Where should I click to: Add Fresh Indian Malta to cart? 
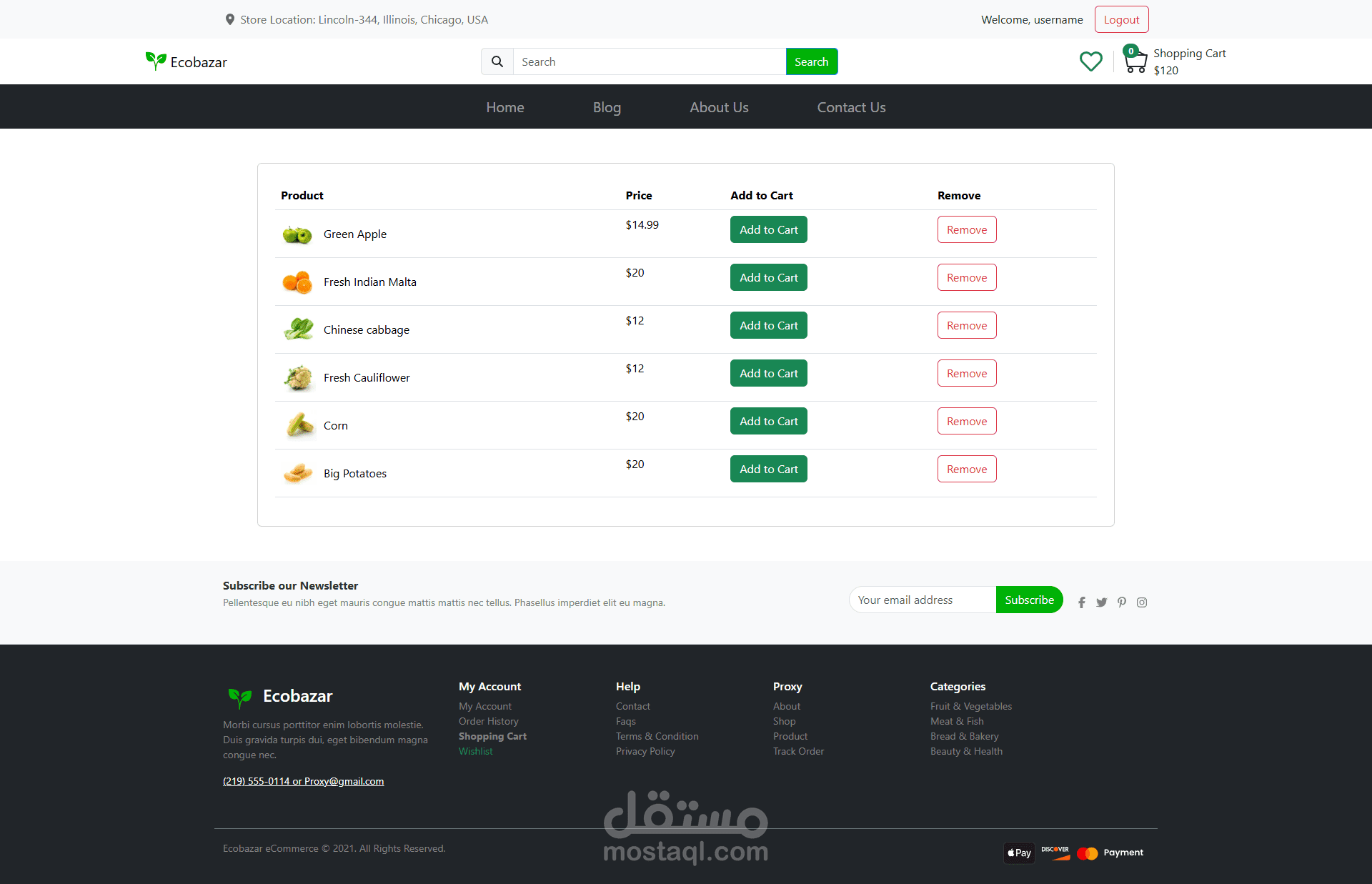(x=768, y=277)
